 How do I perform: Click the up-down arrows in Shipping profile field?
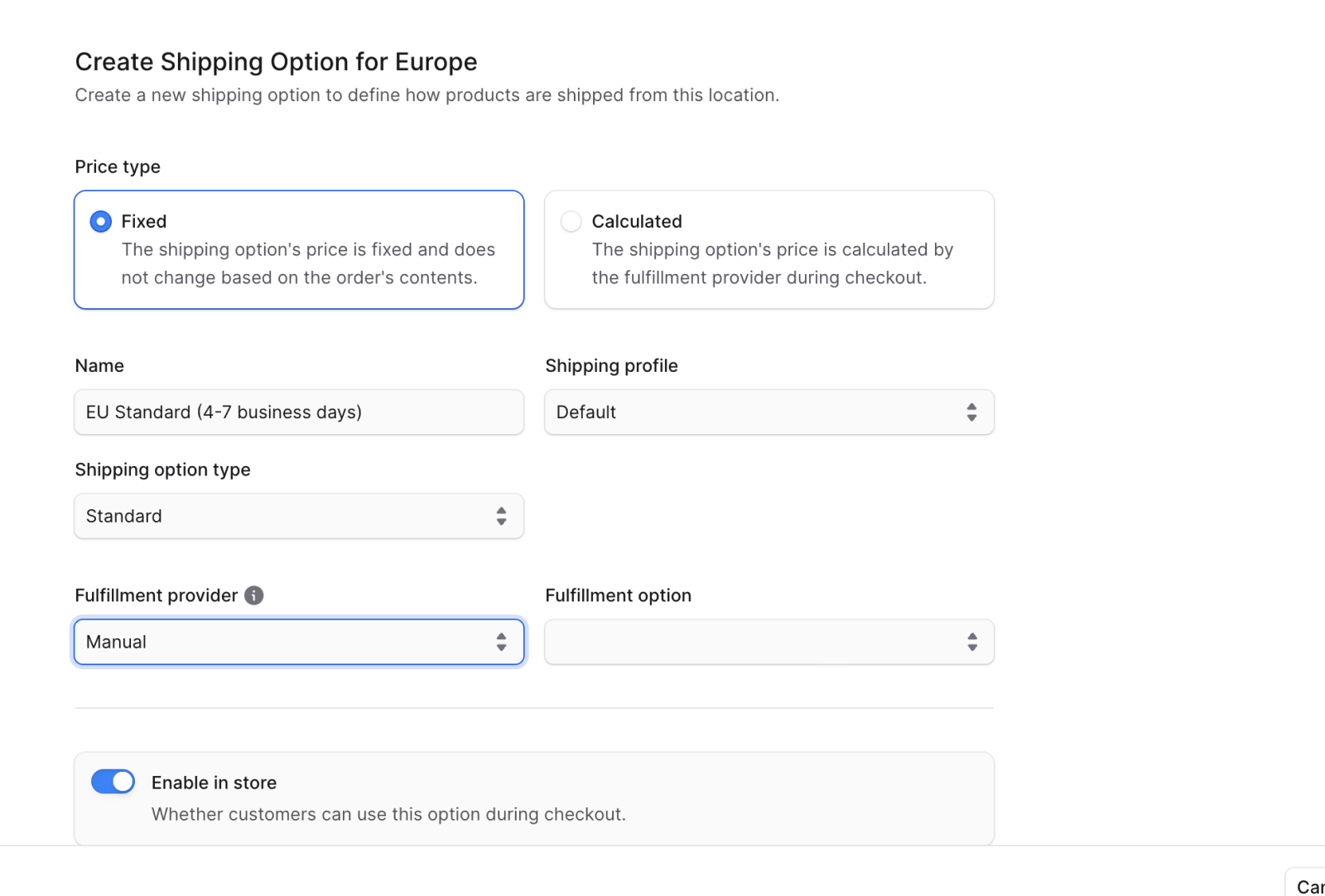coord(971,412)
